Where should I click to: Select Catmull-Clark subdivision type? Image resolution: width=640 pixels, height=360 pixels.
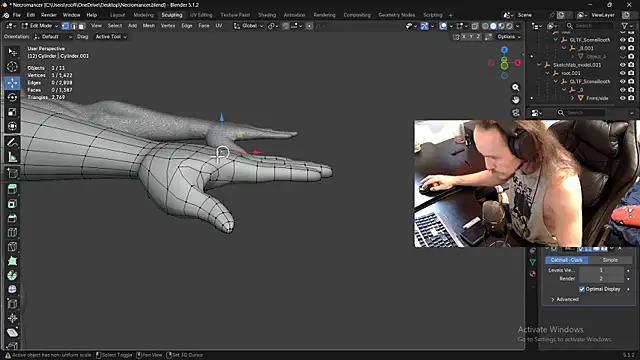click(567, 260)
